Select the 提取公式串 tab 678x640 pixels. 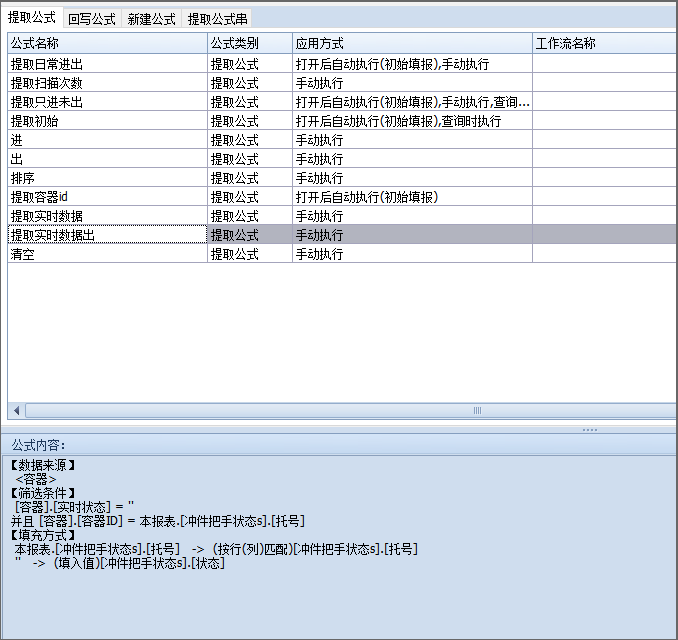[217, 19]
